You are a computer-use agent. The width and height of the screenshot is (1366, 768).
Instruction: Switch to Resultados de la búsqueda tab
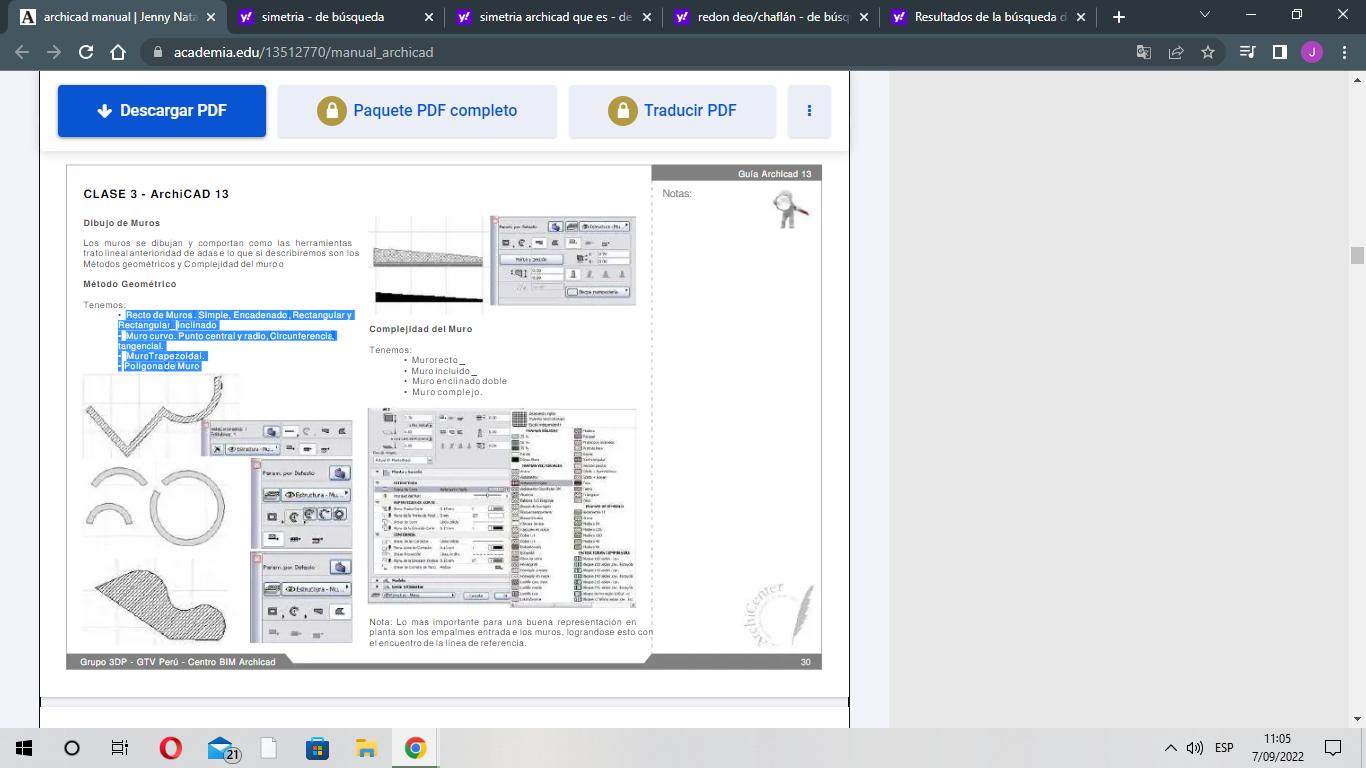pos(990,17)
